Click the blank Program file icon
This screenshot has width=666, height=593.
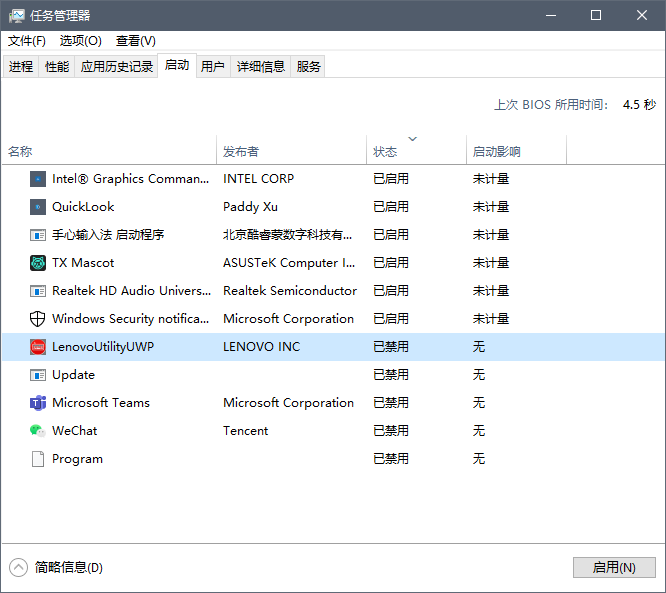click(38, 459)
